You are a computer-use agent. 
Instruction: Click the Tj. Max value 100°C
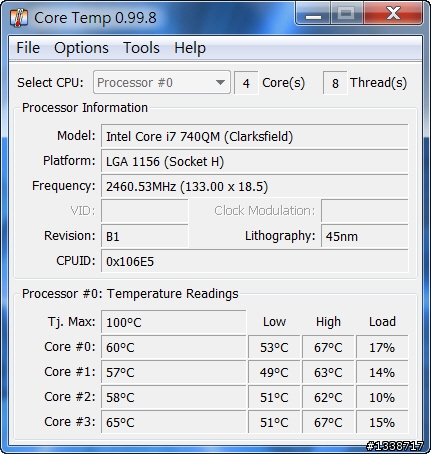pyautogui.click(x=174, y=322)
